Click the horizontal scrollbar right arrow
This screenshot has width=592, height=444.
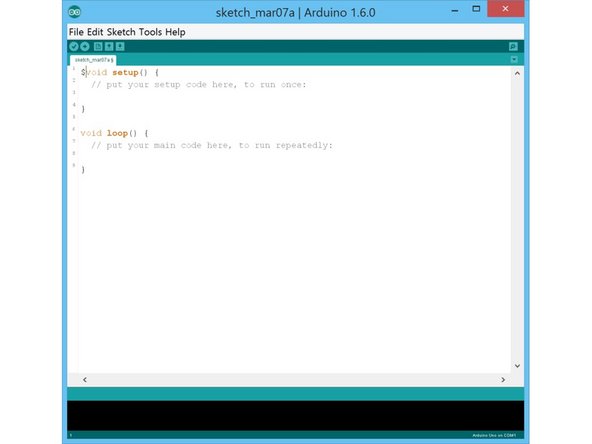click(503, 379)
